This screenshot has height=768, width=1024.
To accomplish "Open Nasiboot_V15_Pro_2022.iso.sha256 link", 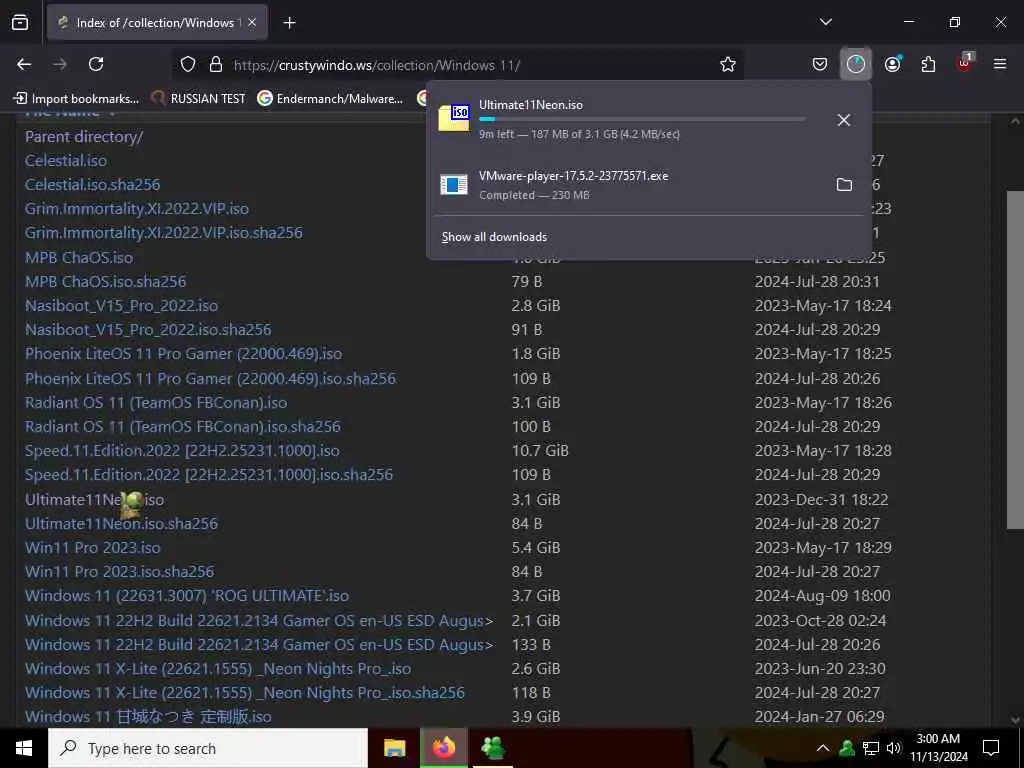I will point(148,330).
